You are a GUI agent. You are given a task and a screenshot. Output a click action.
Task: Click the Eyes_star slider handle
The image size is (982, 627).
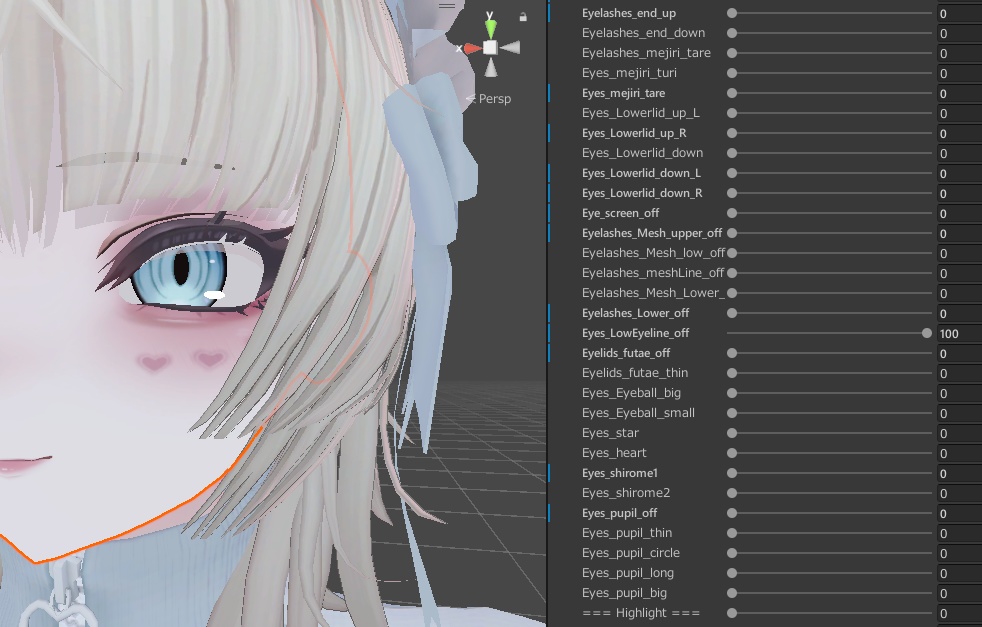731,433
